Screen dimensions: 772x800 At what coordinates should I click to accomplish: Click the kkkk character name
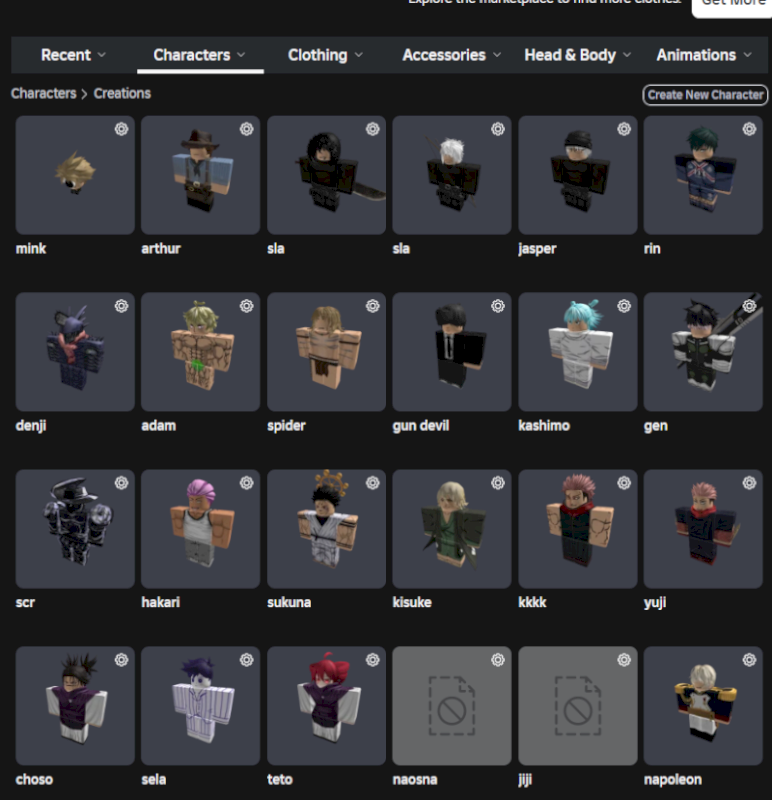[x=532, y=603]
